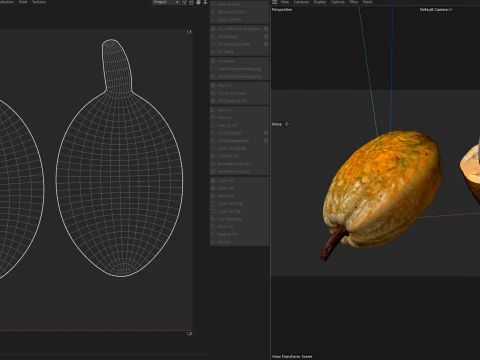
Task: Open settings gear for UV Unwrap
Action: point(266,37)
